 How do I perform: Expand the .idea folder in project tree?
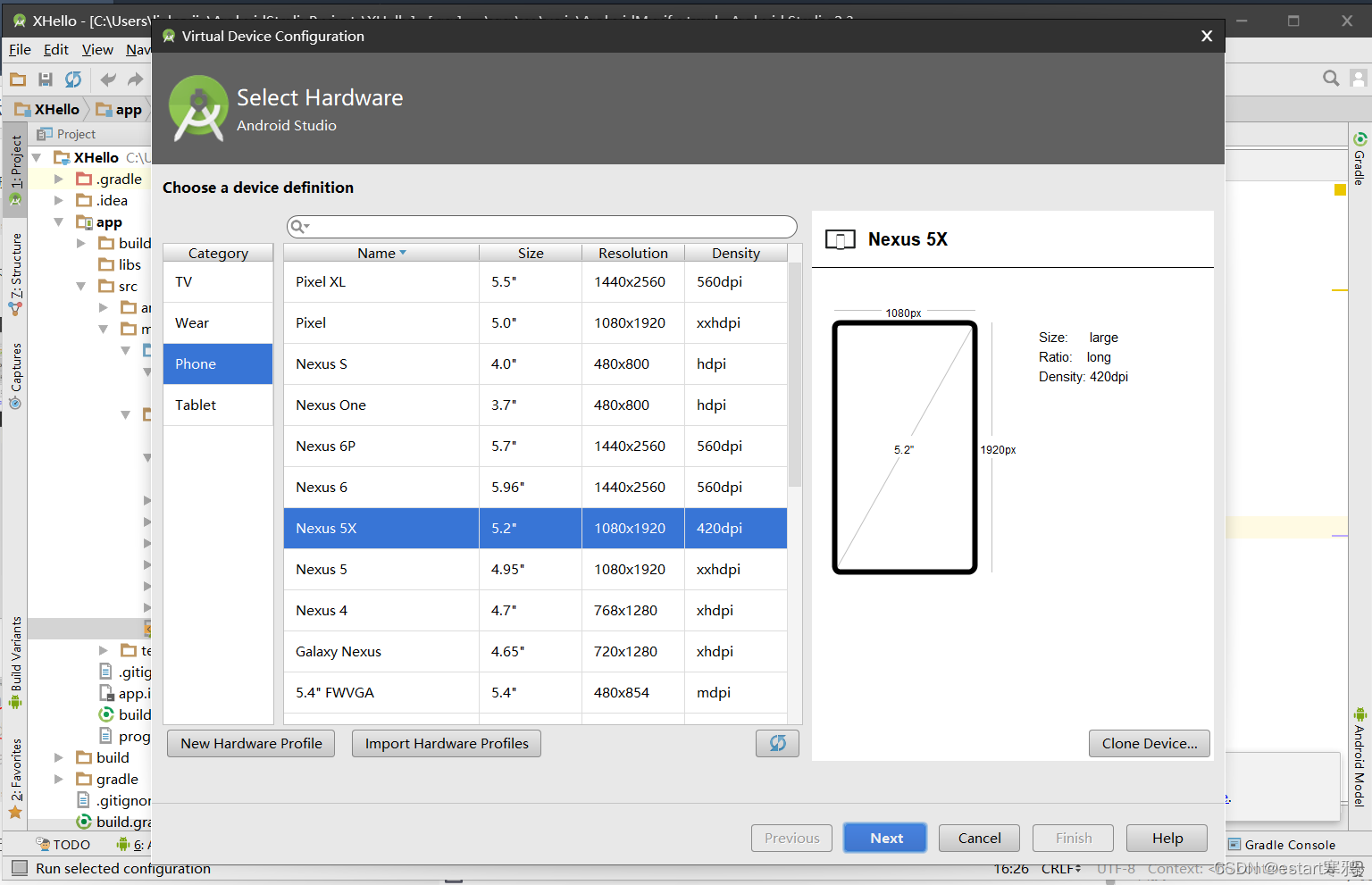coord(59,200)
